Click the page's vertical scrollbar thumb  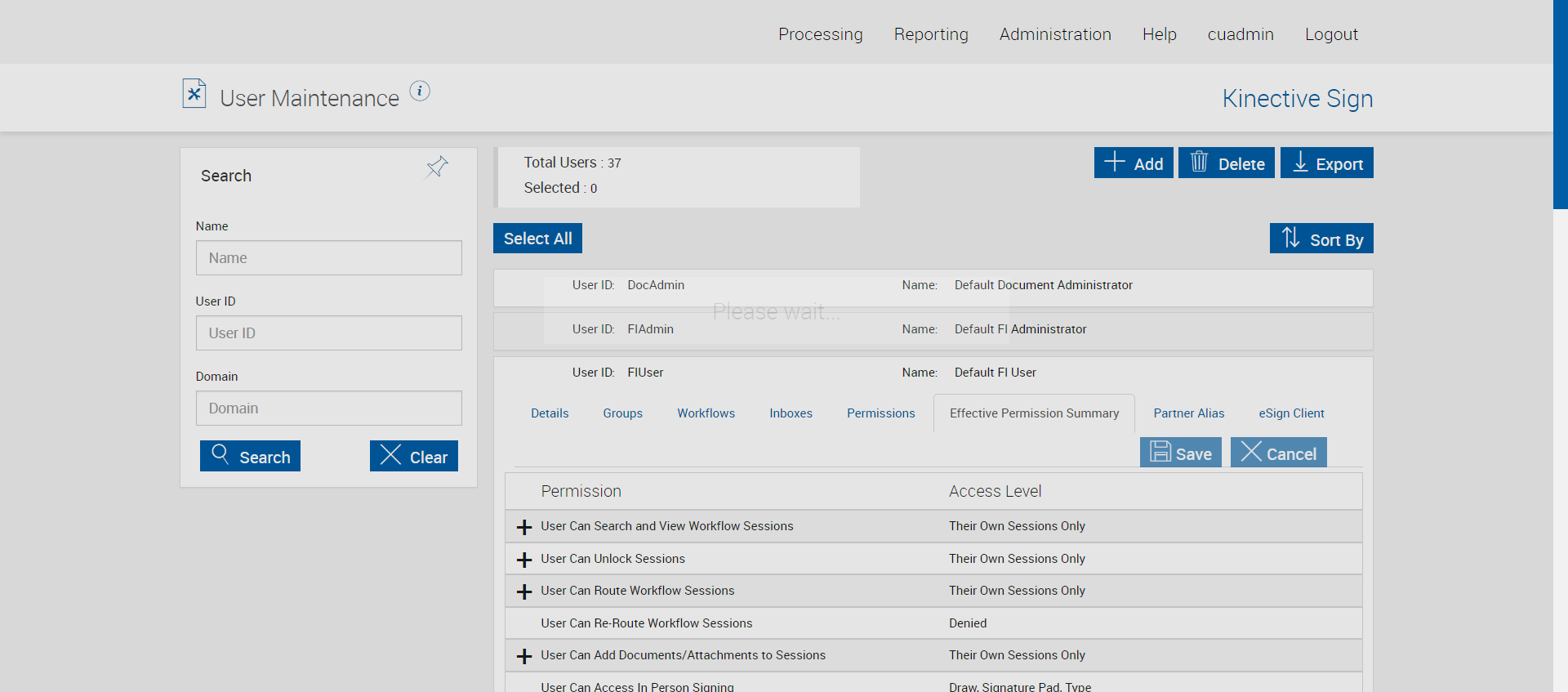(x=1561, y=105)
